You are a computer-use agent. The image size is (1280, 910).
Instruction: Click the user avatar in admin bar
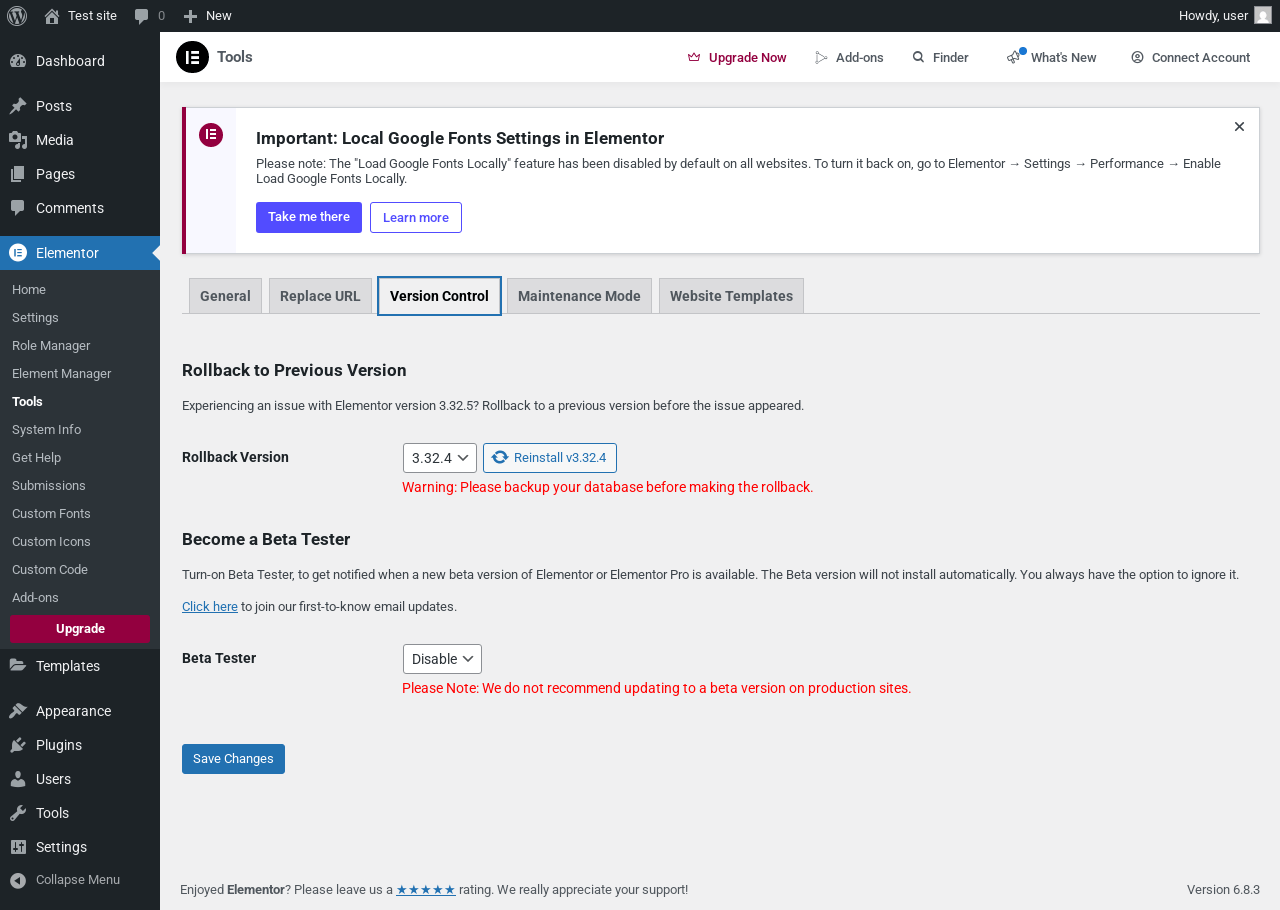[1263, 16]
